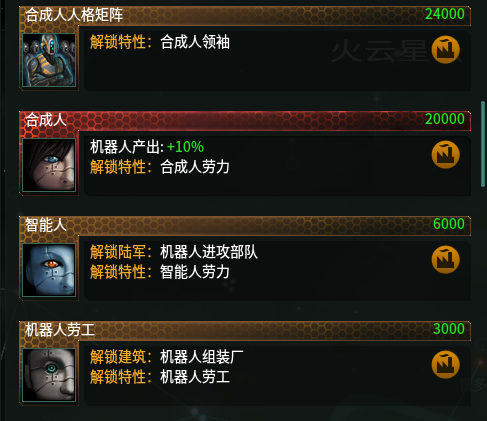Screen dimensions: 487x421
Task: Click factory icon on 机器人劳工 technology
Action: (445, 365)
